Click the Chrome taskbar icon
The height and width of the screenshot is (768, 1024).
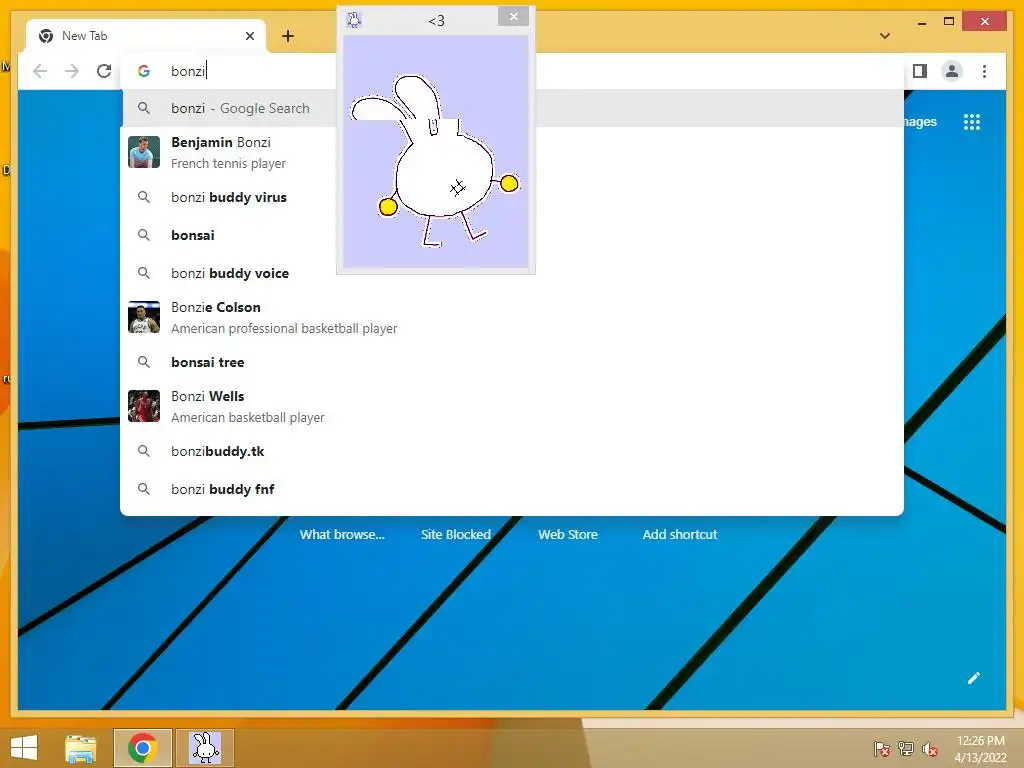(142, 748)
